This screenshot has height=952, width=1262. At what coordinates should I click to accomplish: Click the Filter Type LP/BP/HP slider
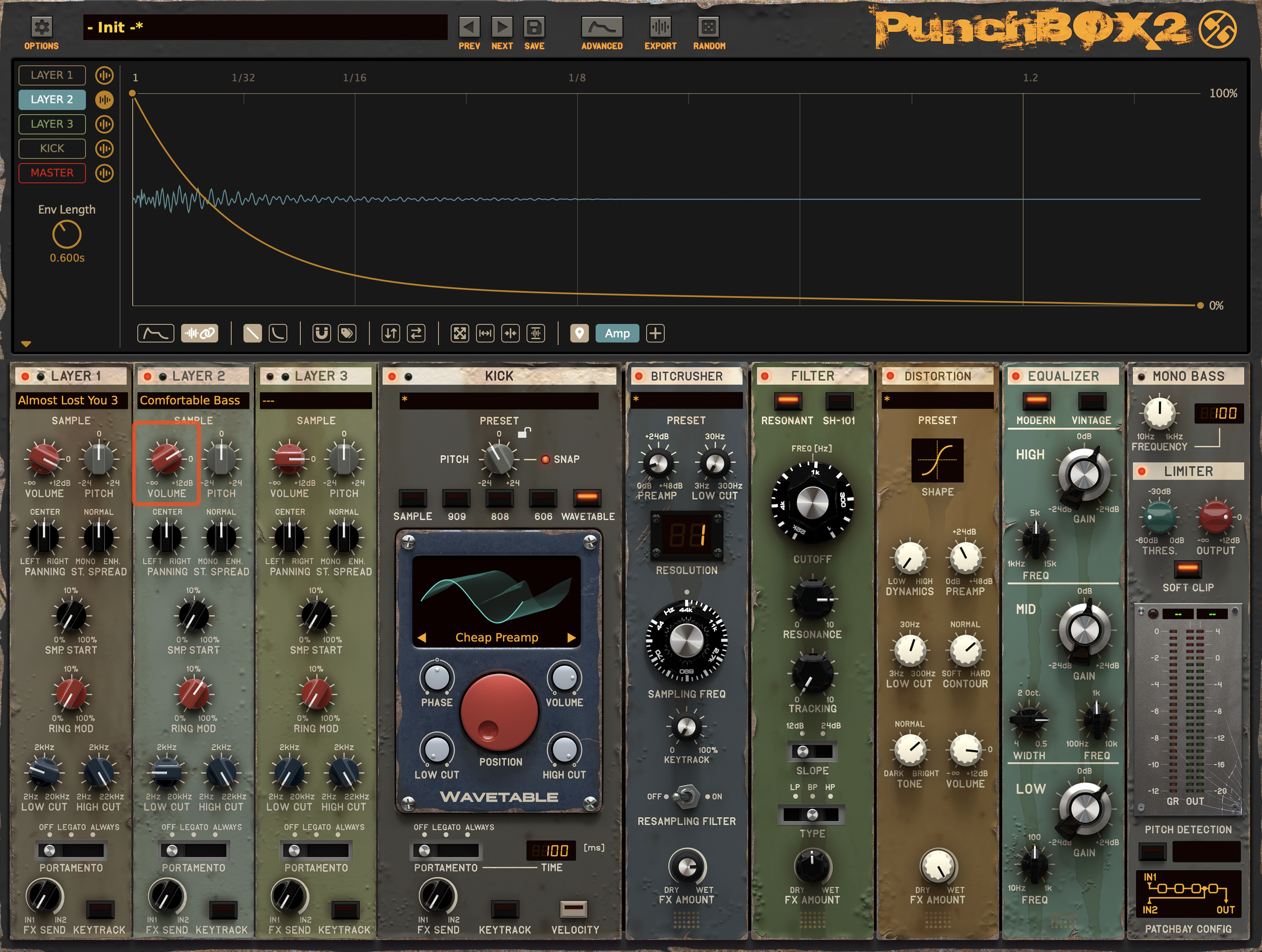tap(812, 815)
